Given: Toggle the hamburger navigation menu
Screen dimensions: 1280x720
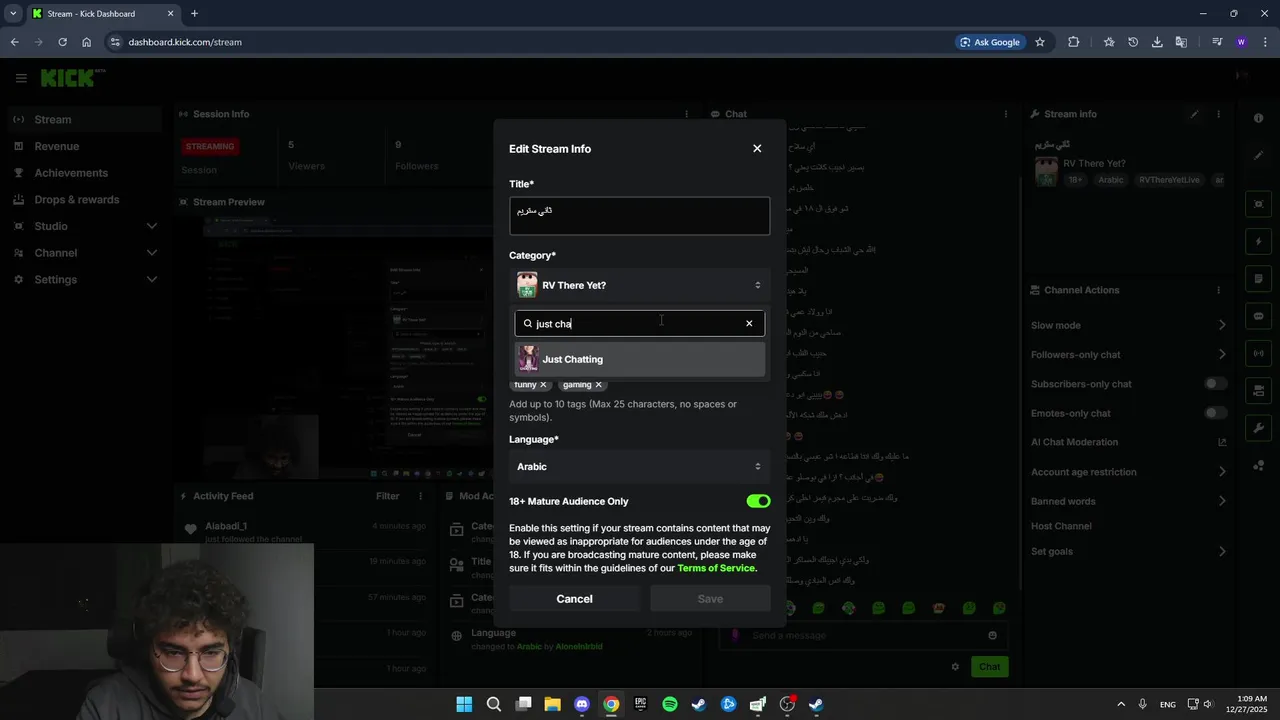Looking at the screenshot, I should coord(21,78).
